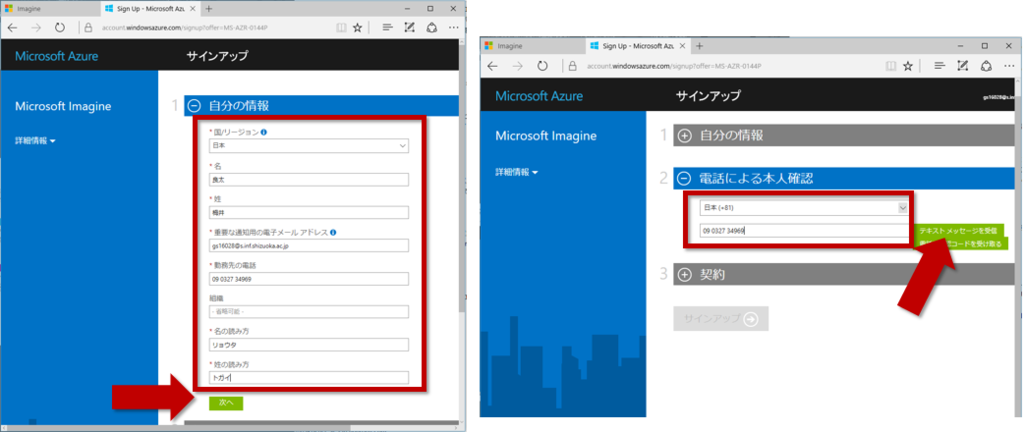Click テキスト メッセージを受信 button

(x=958, y=230)
